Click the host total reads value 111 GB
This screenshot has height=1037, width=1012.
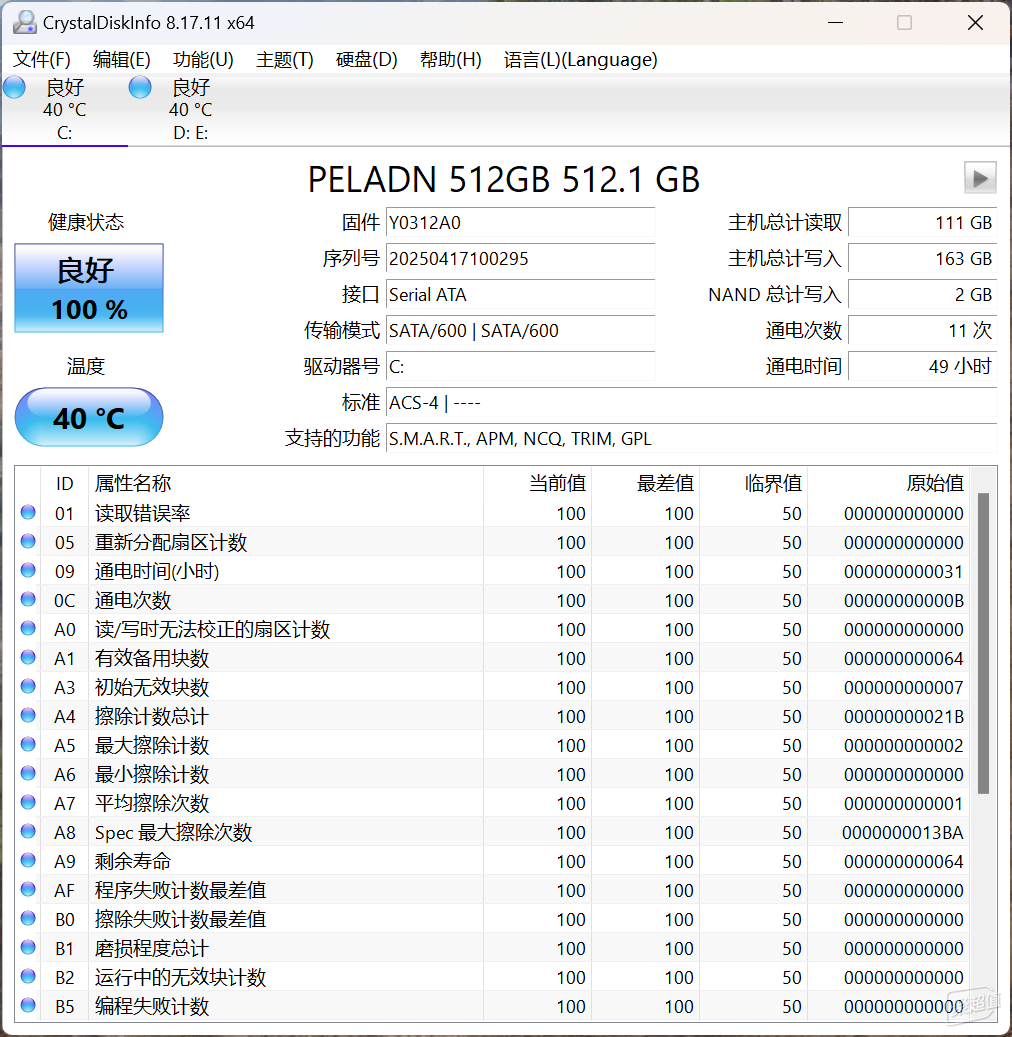[x=922, y=222]
